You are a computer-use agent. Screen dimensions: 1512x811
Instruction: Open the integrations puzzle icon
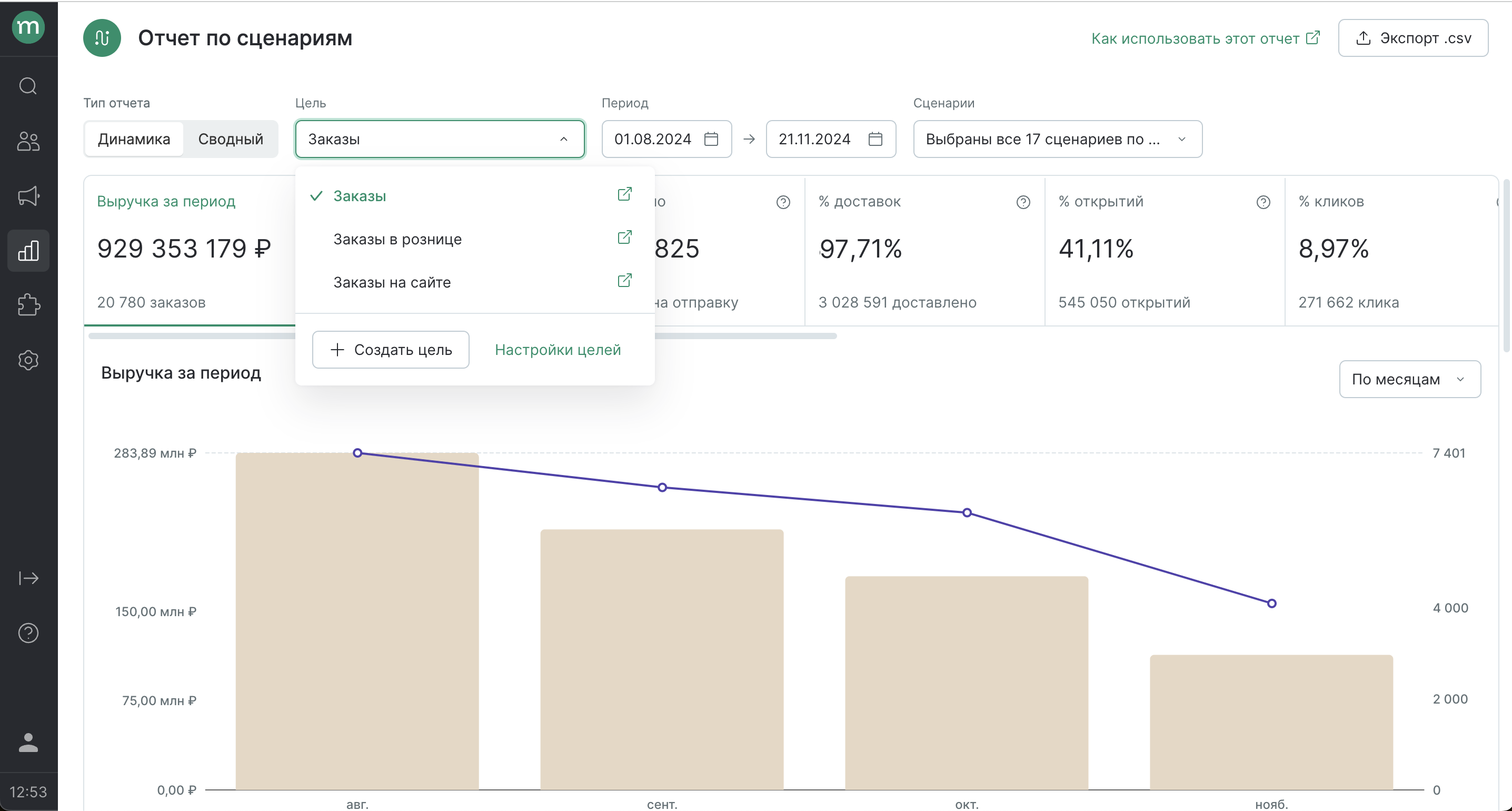click(x=28, y=305)
